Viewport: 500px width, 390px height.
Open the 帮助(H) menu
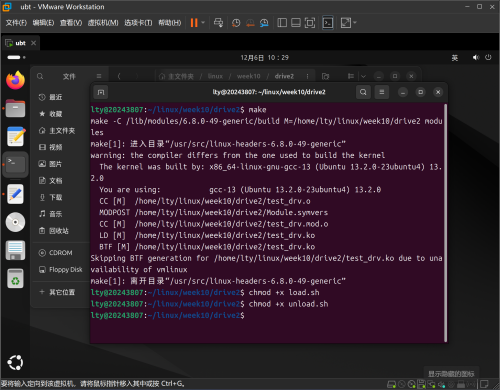click(x=169, y=23)
